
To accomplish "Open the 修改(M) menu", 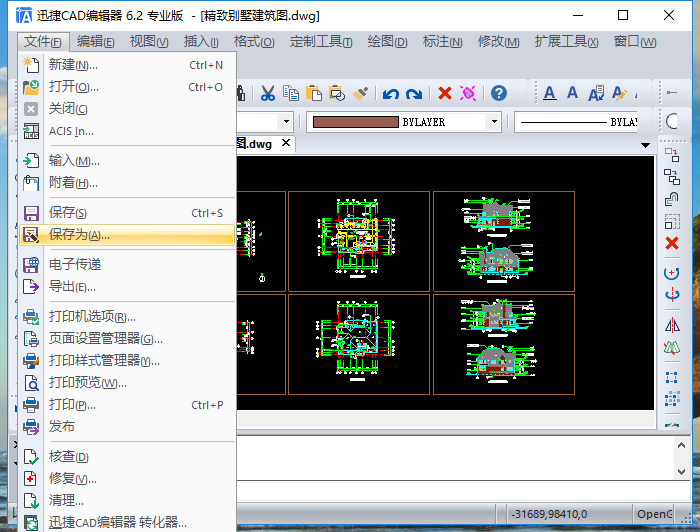I will point(498,42).
